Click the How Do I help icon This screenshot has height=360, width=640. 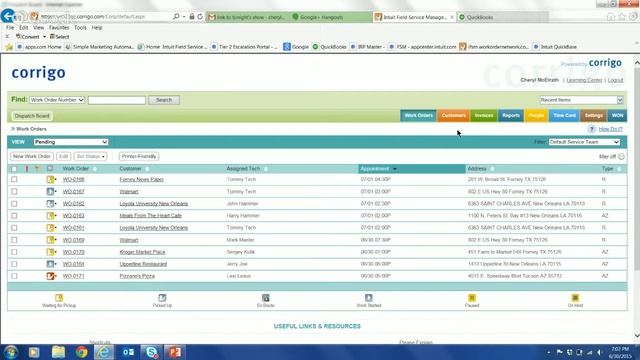[591, 129]
